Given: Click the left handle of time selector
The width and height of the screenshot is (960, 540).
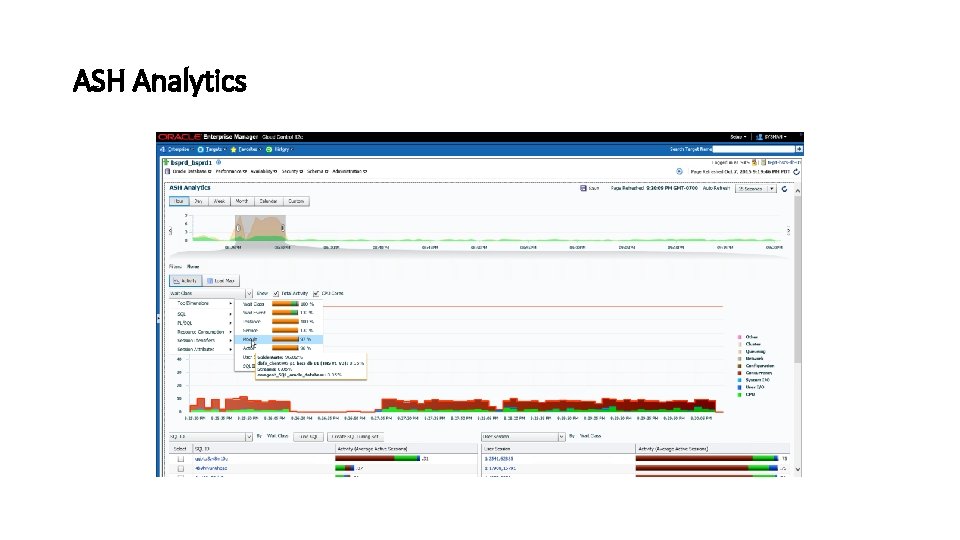Looking at the screenshot, I should coord(238,228).
